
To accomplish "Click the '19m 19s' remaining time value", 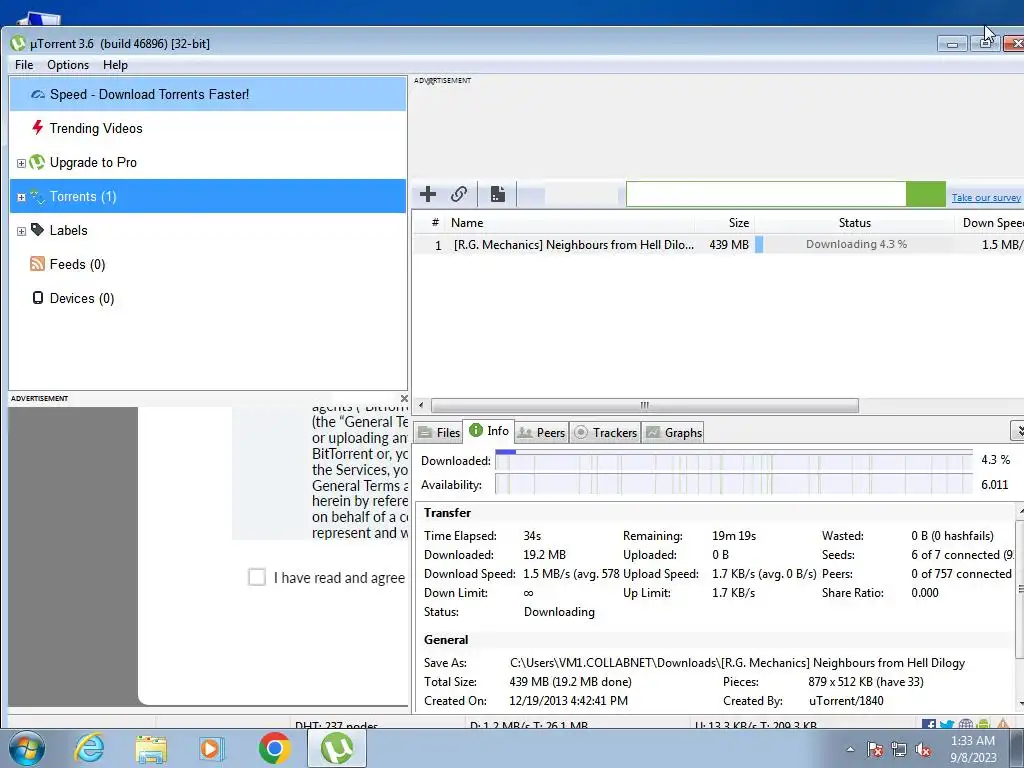I will pyautogui.click(x=734, y=536).
